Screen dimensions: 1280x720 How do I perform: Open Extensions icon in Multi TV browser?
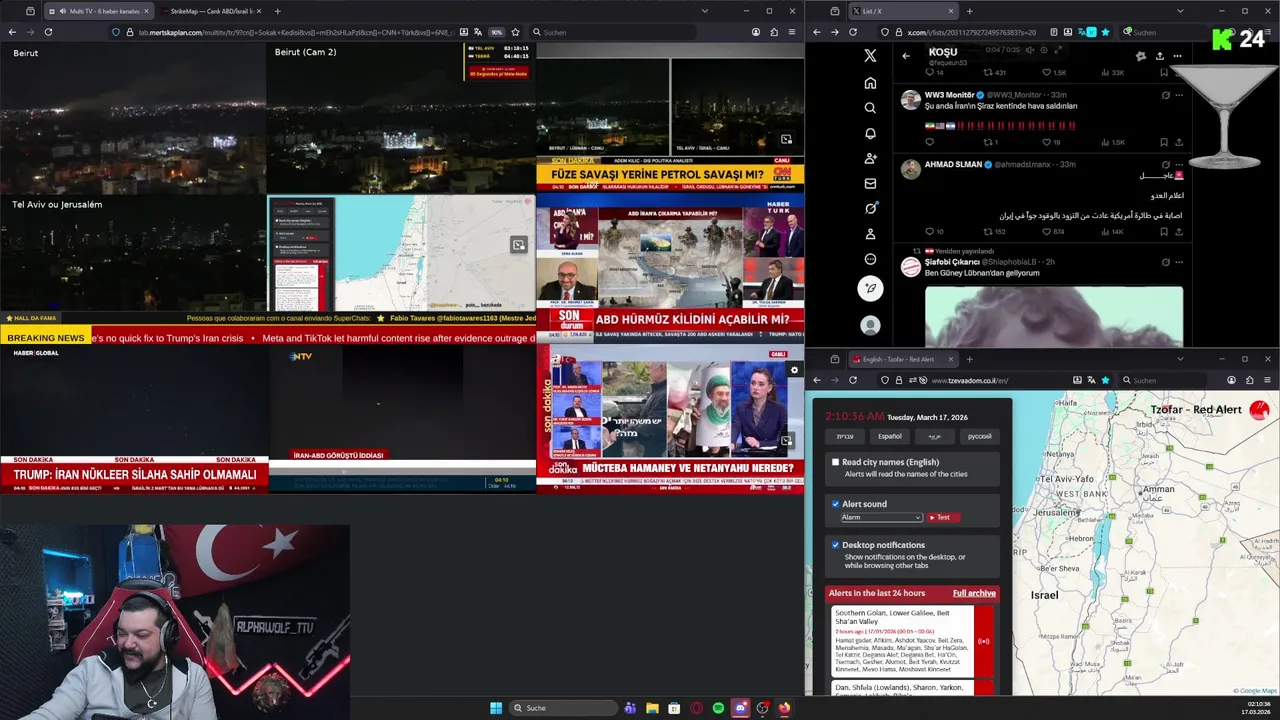pos(774,32)
